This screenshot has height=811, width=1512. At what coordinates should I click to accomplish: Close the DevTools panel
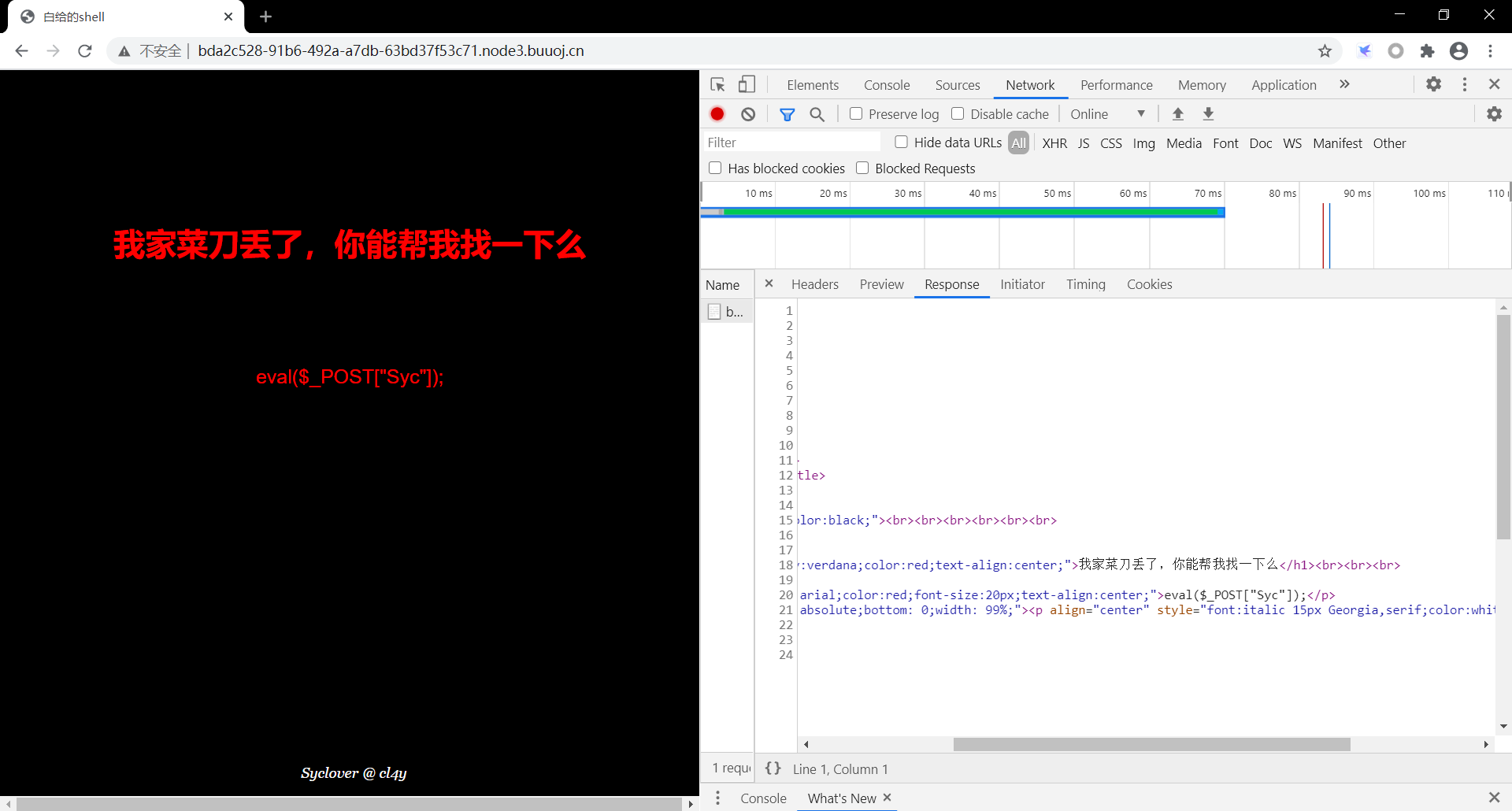(x=1495, y=84)
